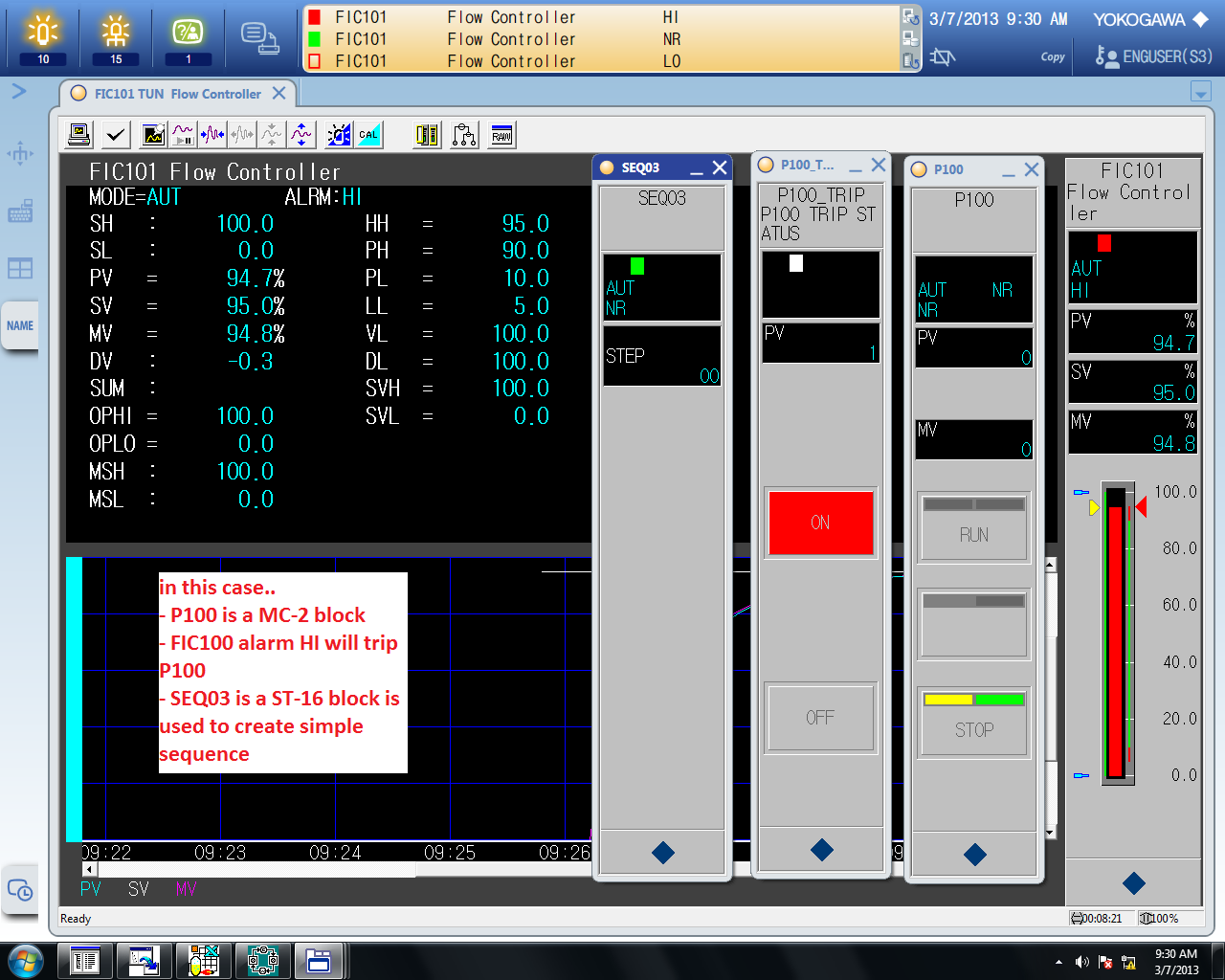Click the blank middle button in P100 faceplate
This screenshot has height=980, width=1225.
pyautogui.click(x=973, y=624)
